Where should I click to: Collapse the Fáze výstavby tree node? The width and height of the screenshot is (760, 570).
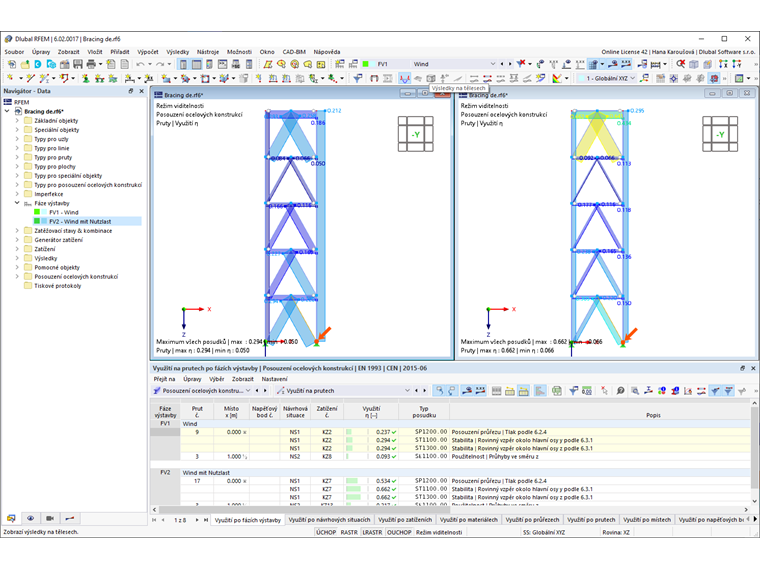[17, 203]
